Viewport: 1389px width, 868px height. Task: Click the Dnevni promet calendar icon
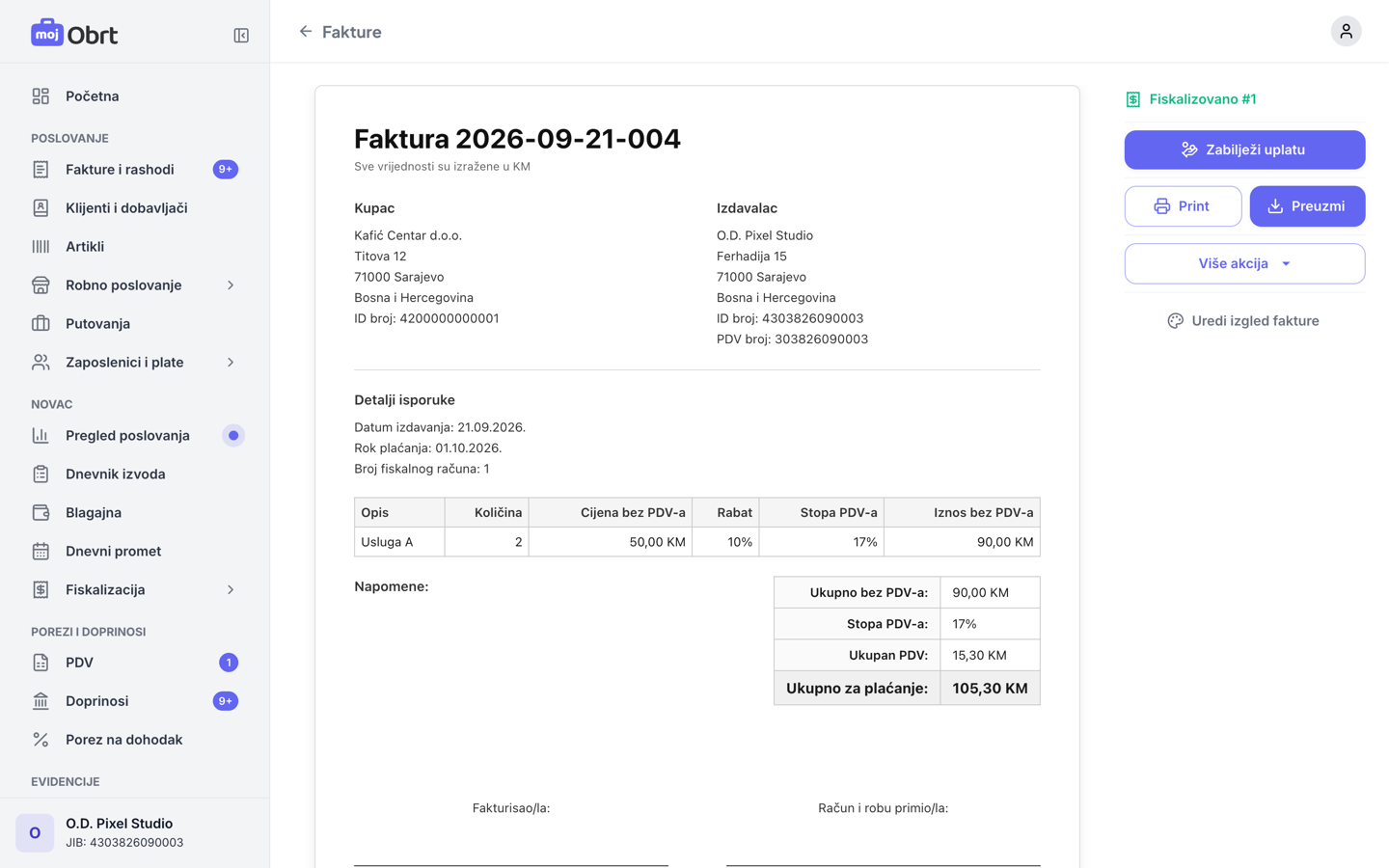coord(41,552)
